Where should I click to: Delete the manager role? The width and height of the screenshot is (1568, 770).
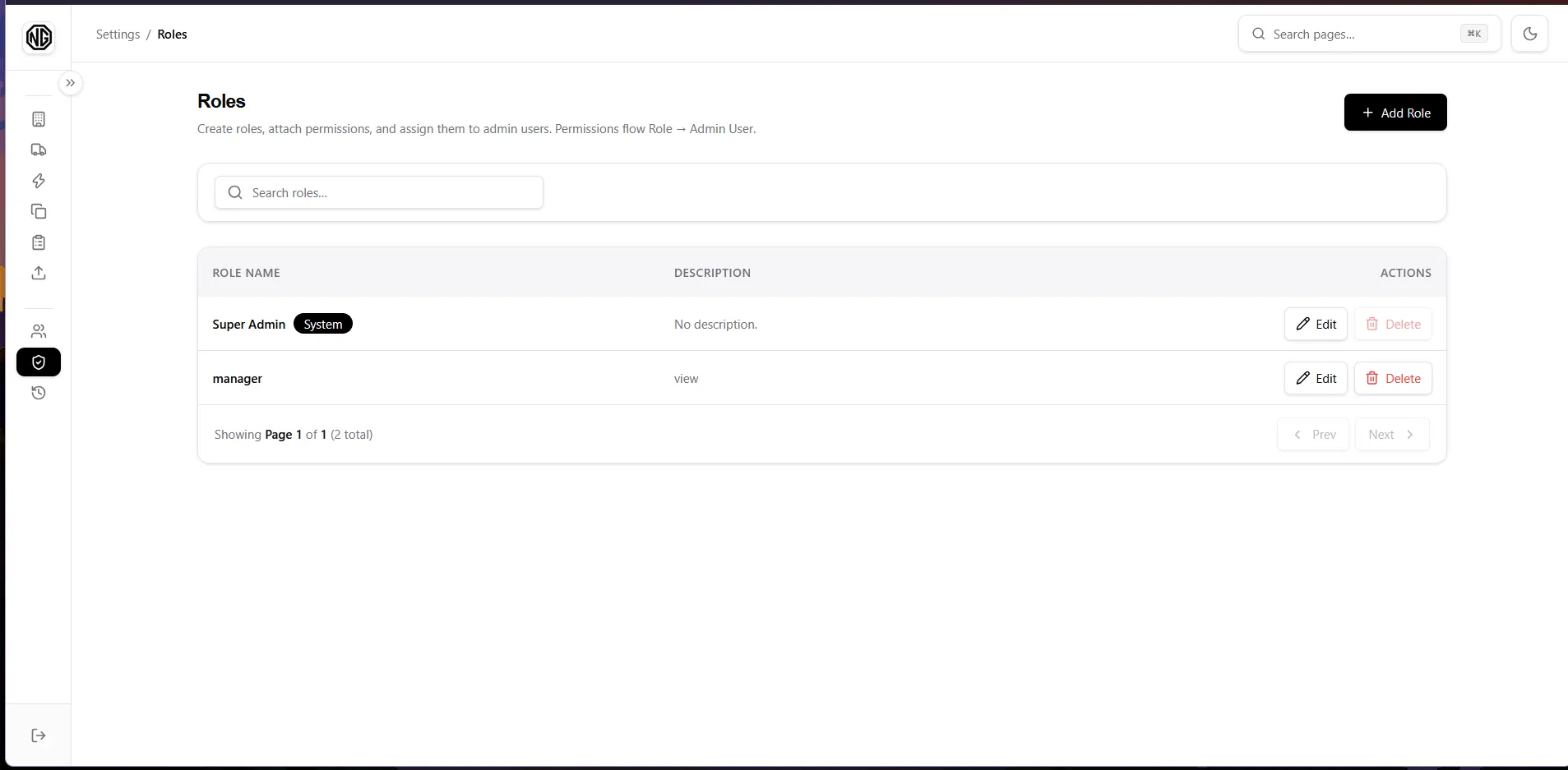pyautogui.click(x=1393, y=378)
